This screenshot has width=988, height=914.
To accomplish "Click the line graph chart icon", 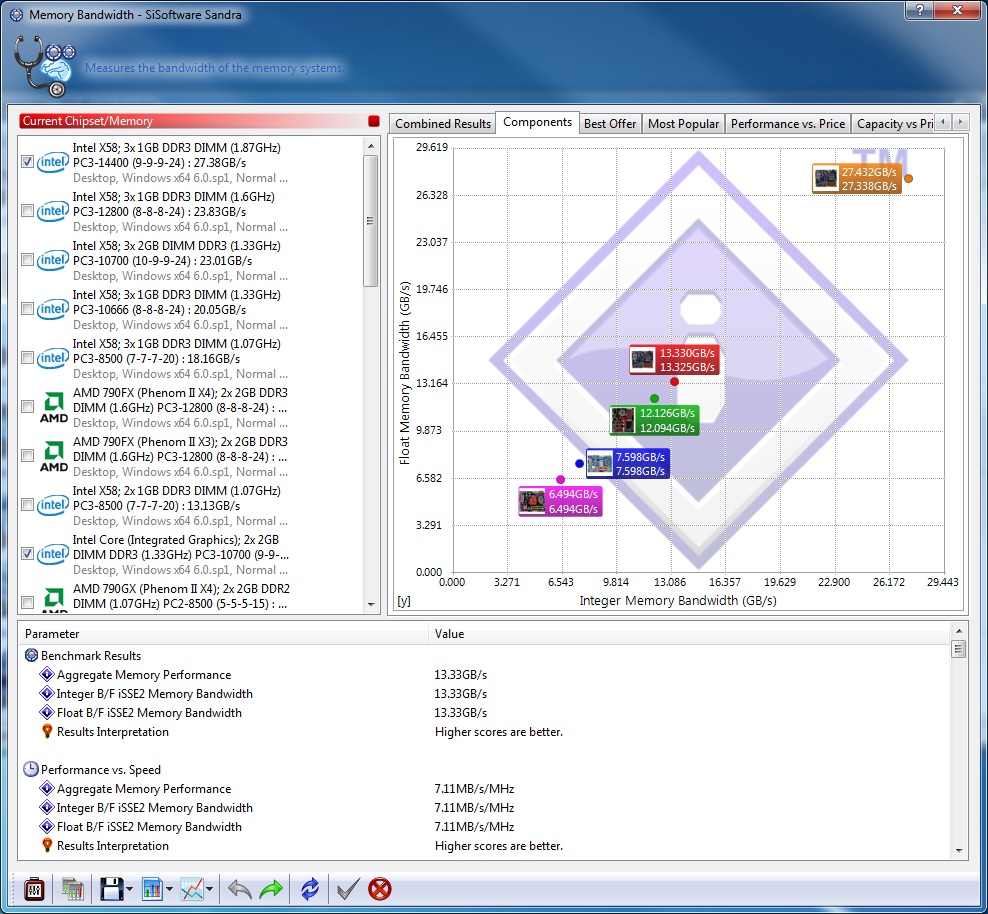I will [x=192, y=889].
